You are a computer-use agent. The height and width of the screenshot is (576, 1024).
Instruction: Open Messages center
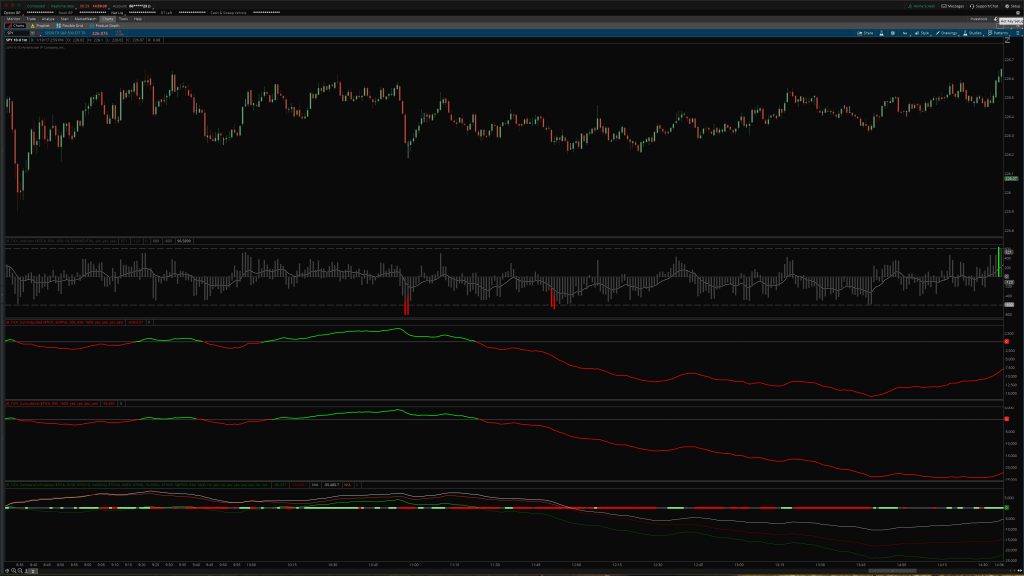[x=953, y=6]
